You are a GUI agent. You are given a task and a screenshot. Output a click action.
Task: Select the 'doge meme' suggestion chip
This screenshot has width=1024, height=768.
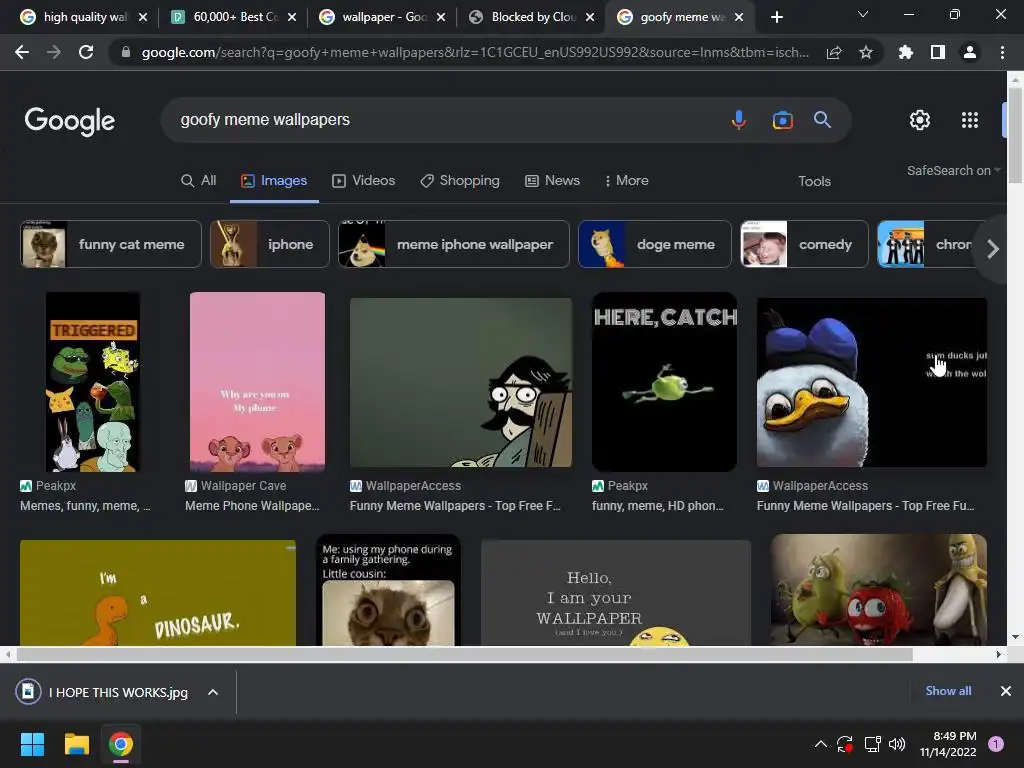click(655, 244)
